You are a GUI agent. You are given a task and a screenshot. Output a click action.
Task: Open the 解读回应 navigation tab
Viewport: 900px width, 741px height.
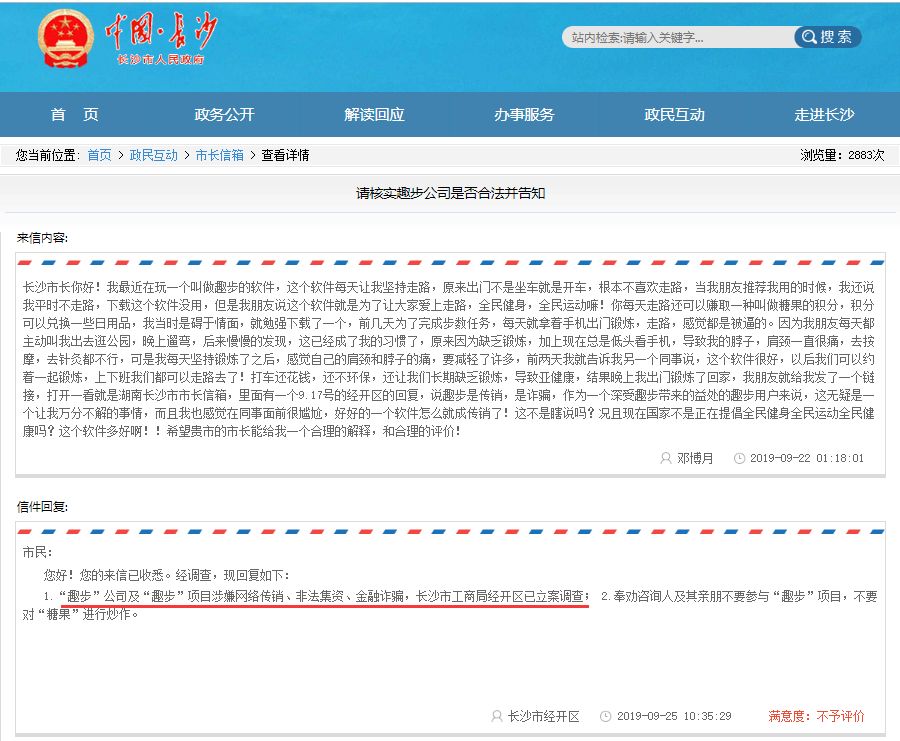click(x=374, y=114)
